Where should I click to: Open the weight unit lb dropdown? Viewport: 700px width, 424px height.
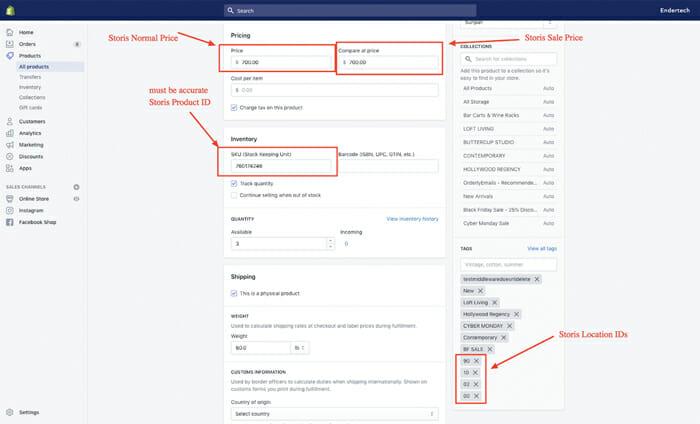(x=299, y=348)
